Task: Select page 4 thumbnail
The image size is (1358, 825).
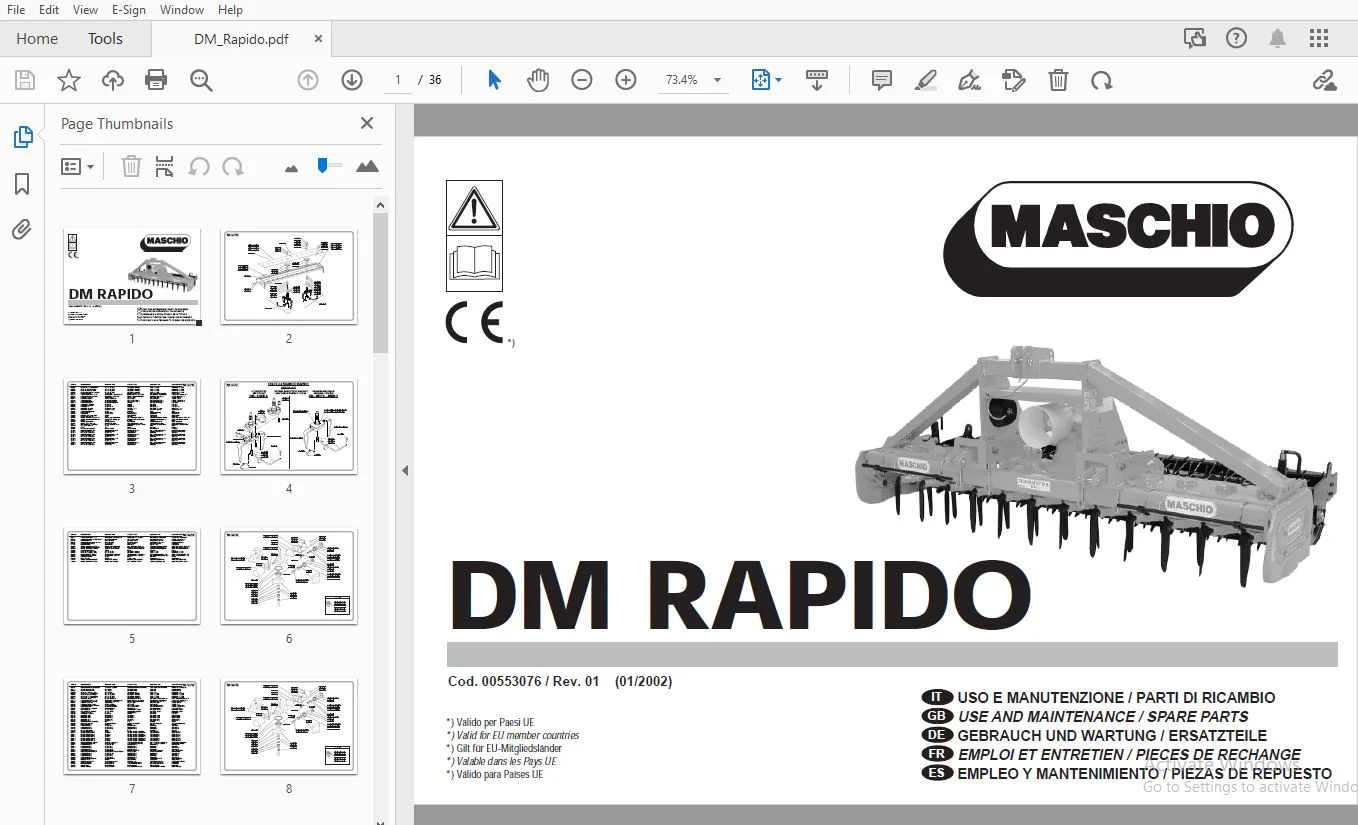Action: click(x=289, y=426)
